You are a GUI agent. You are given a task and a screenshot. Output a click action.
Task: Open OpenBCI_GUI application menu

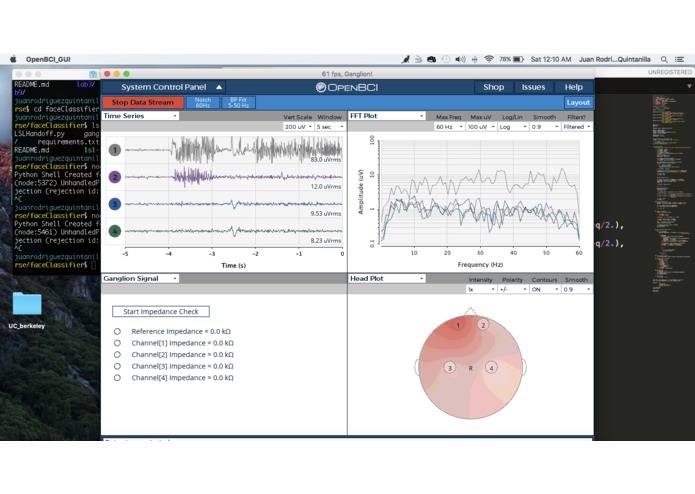48,59
